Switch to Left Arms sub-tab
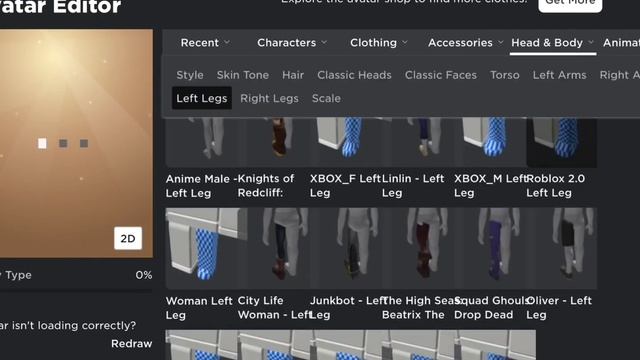 click(x=560, y=75)
